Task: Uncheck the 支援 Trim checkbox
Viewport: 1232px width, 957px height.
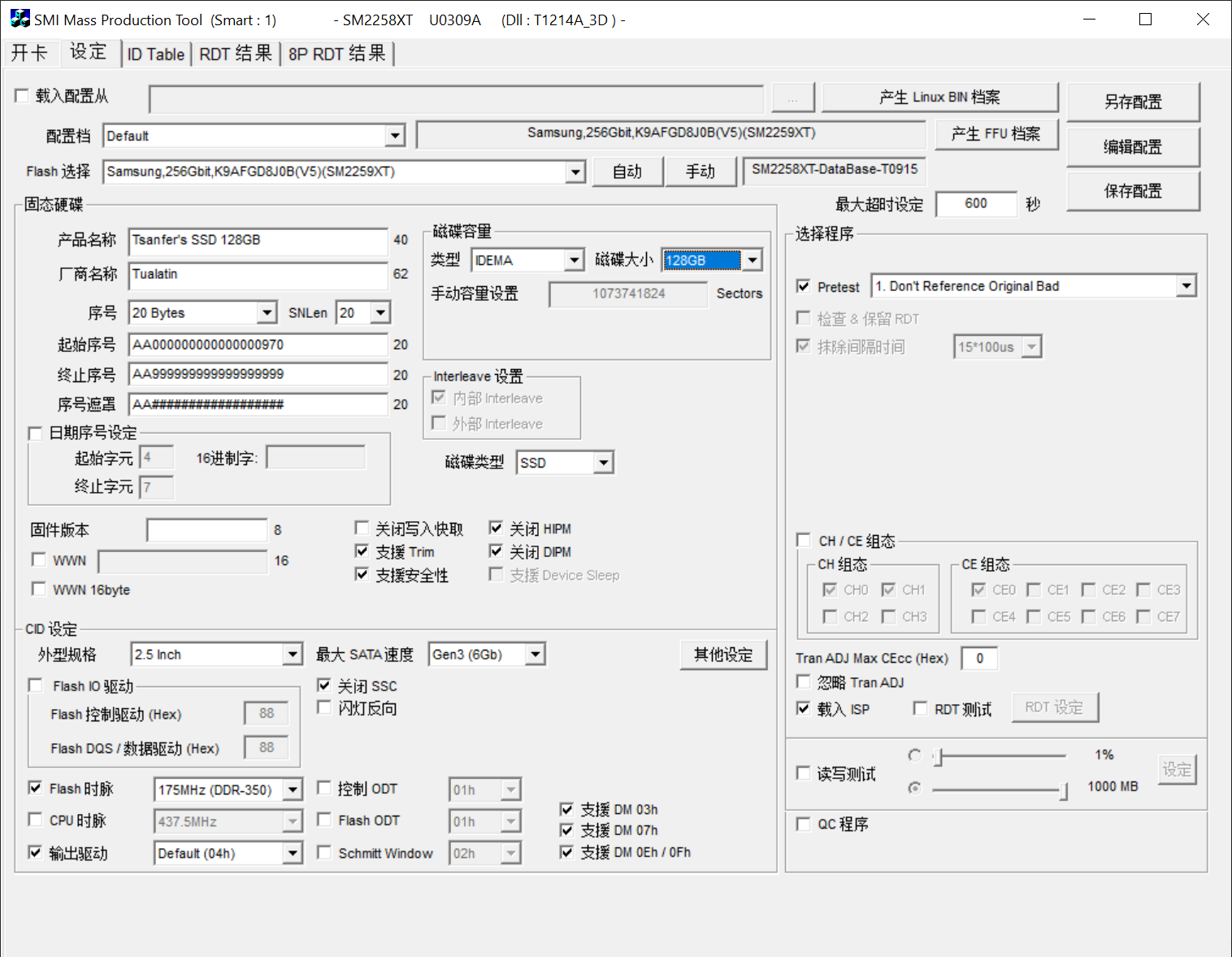Action: point(362,551)
